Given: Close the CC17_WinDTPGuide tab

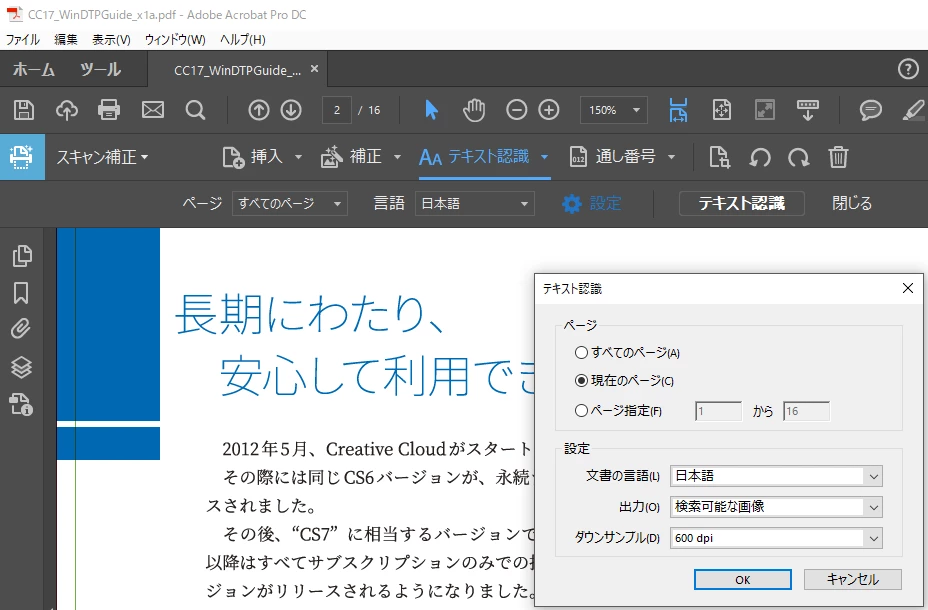Looking at the screenshot, I should (314, 69).
